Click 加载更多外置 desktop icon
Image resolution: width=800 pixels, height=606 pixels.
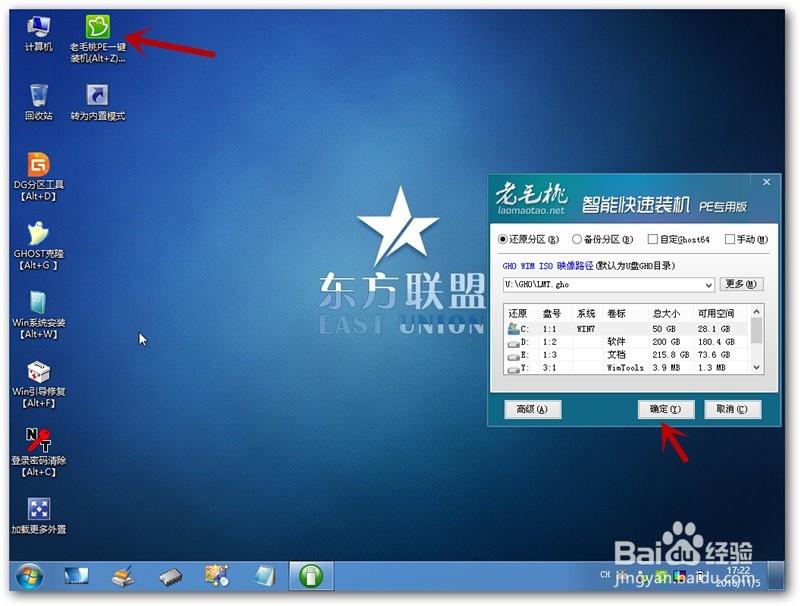pyautogui.click(x=39, y=516)
